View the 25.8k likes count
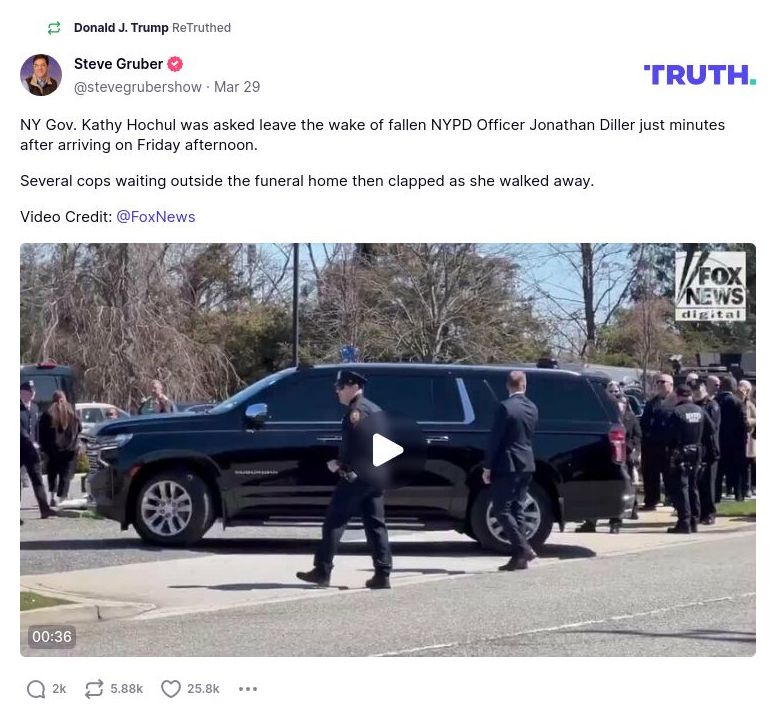 click(x=203, y=689)
